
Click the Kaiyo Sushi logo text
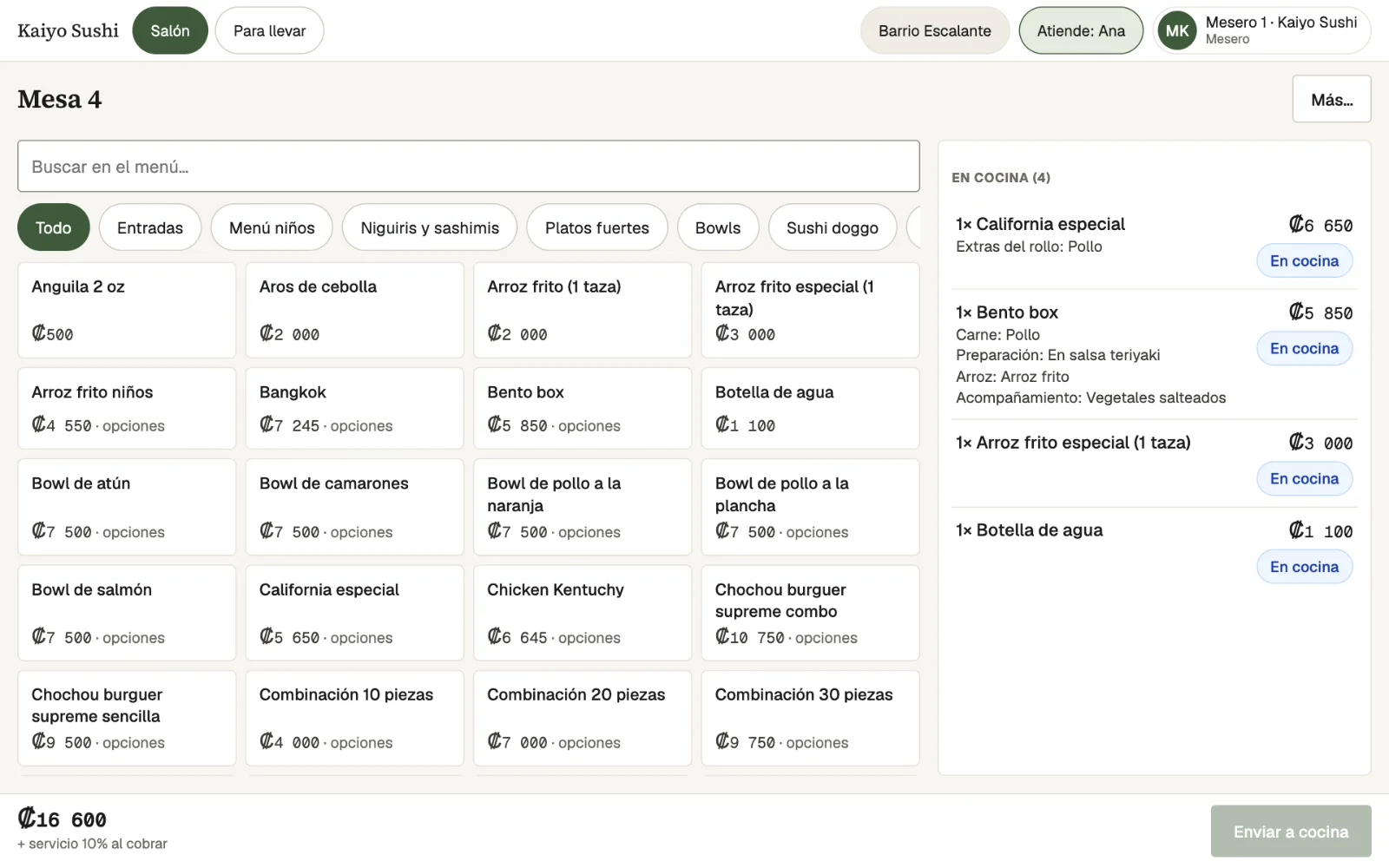point(68,30)
